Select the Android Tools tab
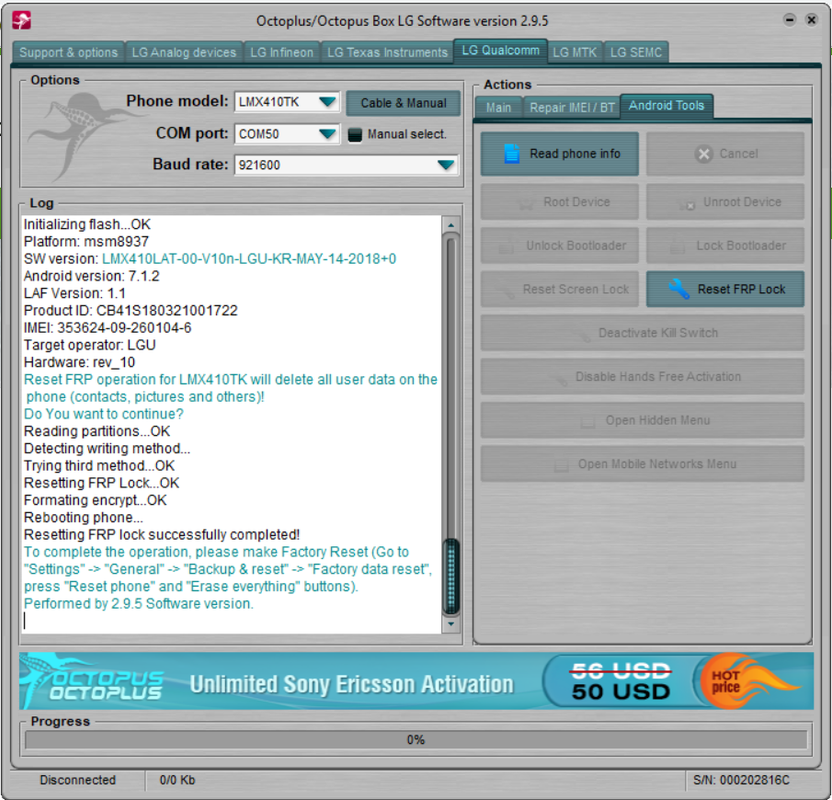This screenshot has height=800, width=832. tap(666, 106)
